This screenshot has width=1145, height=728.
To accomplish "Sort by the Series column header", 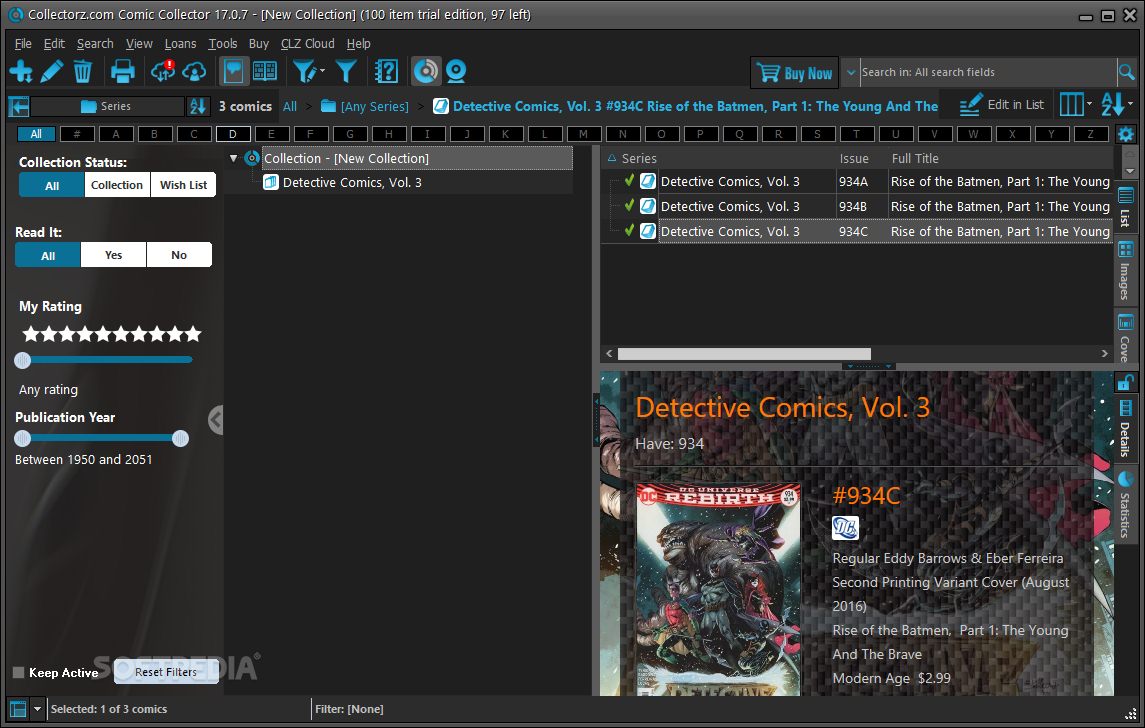I will (x=639, y=158).
